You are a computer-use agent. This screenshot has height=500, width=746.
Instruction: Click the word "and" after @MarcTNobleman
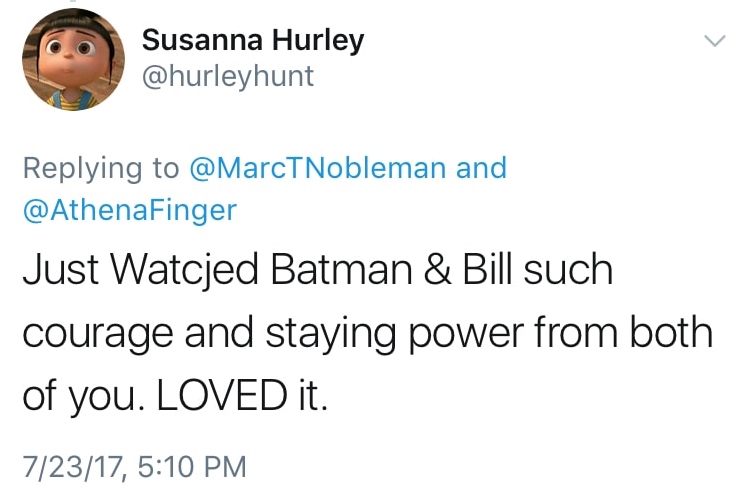click(x=481, y=168)
